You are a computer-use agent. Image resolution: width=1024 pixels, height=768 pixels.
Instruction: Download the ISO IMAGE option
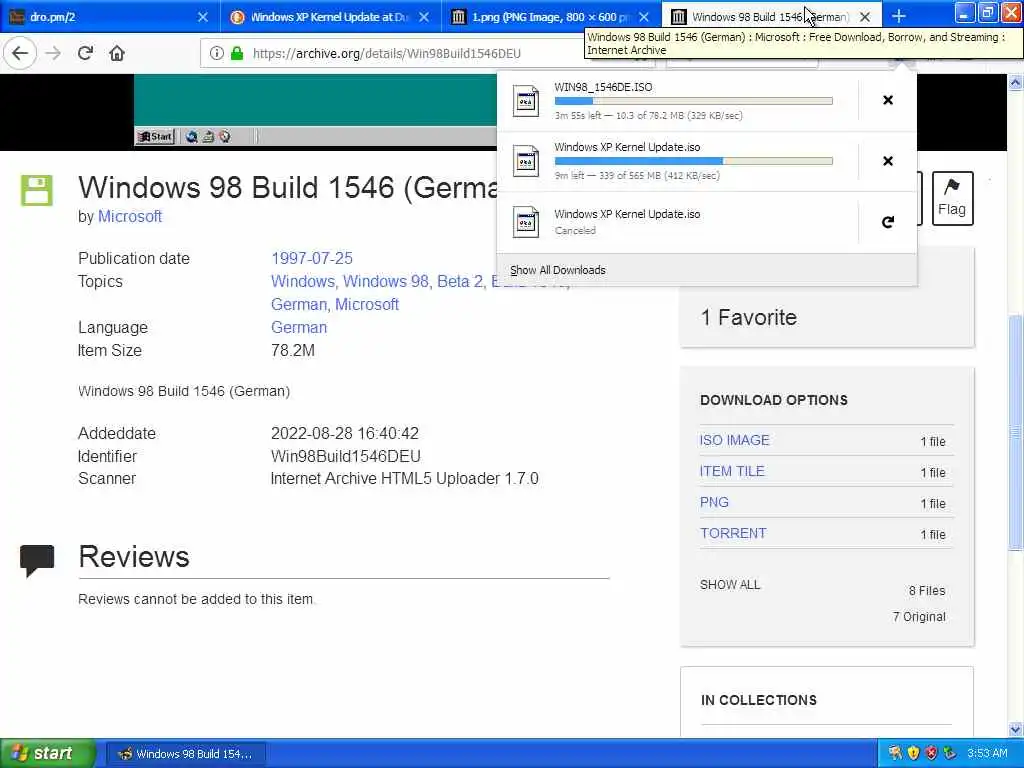point(734,440)
